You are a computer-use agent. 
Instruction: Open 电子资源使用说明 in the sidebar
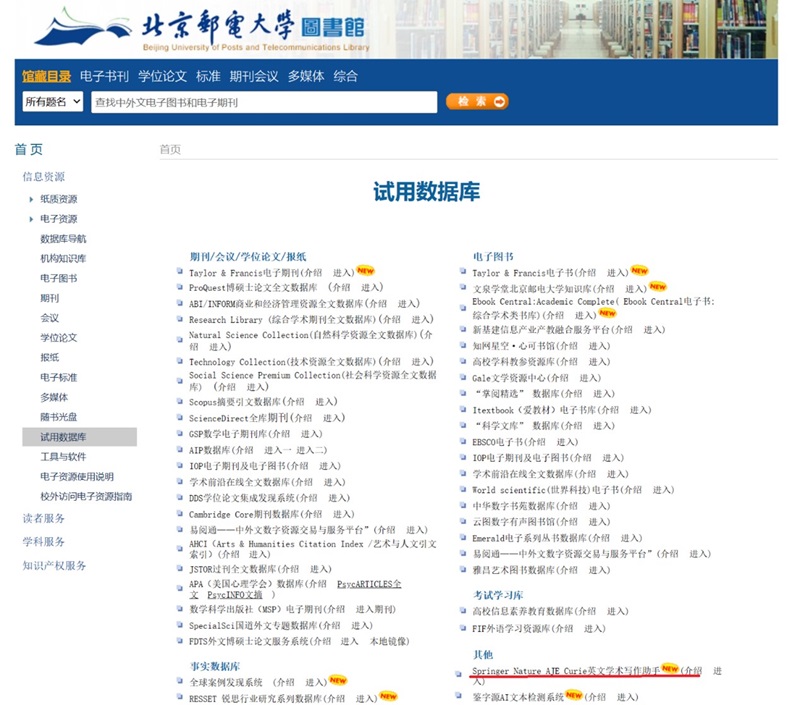77,476
